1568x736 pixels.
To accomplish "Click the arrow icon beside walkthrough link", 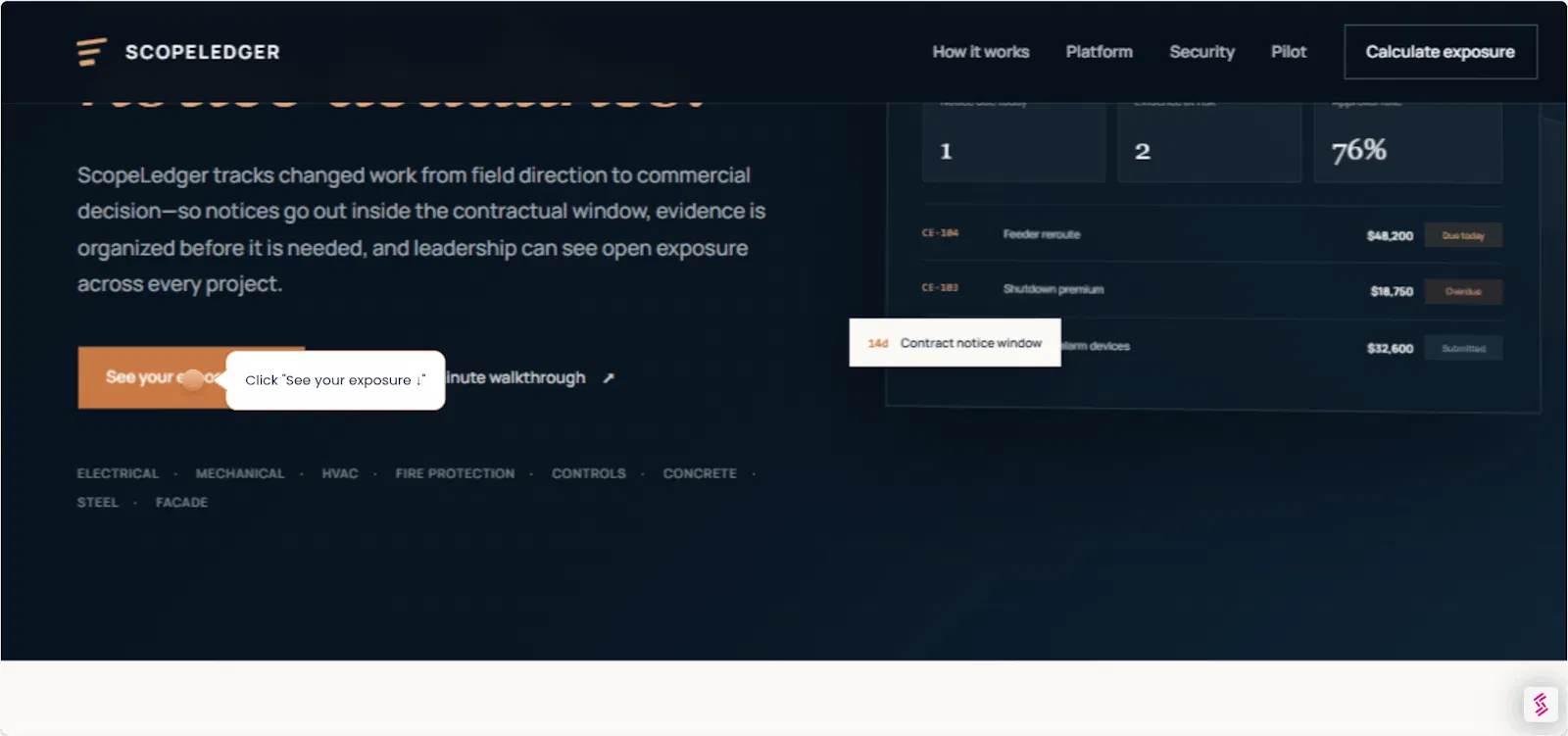I will click(609, 378).
